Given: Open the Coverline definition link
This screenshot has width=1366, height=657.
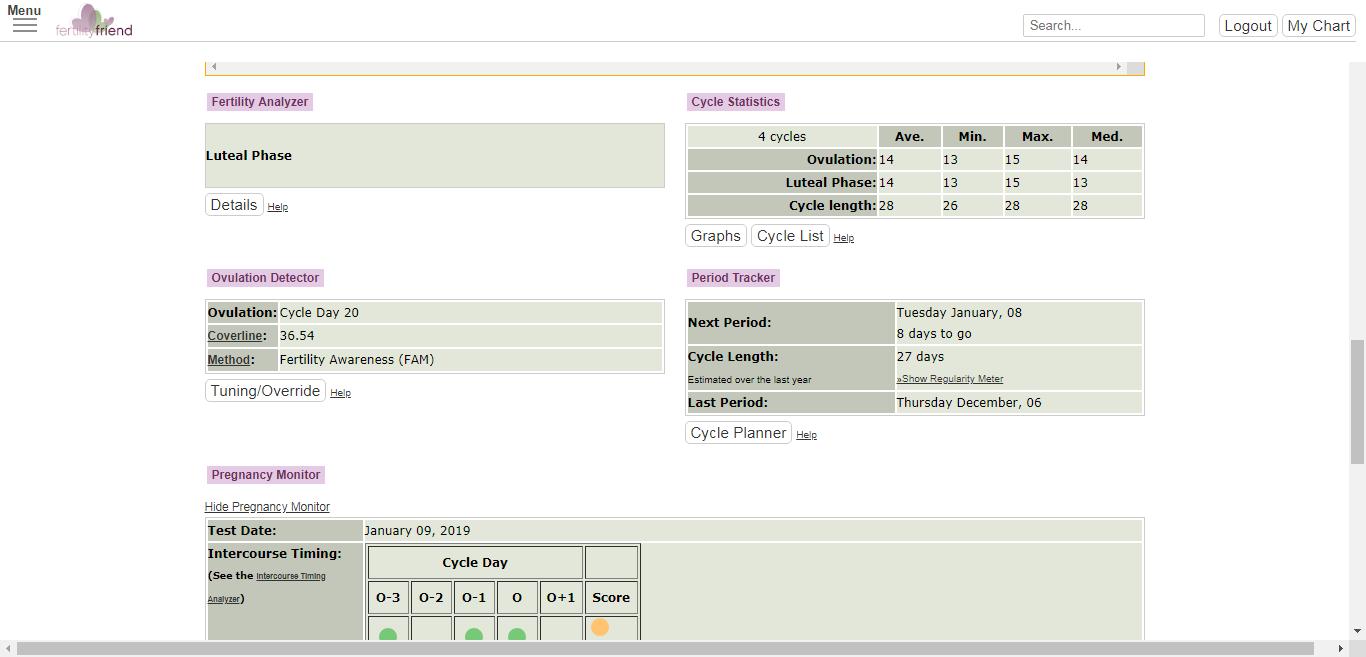Looking at the screenshot, I should pos(235,336).
